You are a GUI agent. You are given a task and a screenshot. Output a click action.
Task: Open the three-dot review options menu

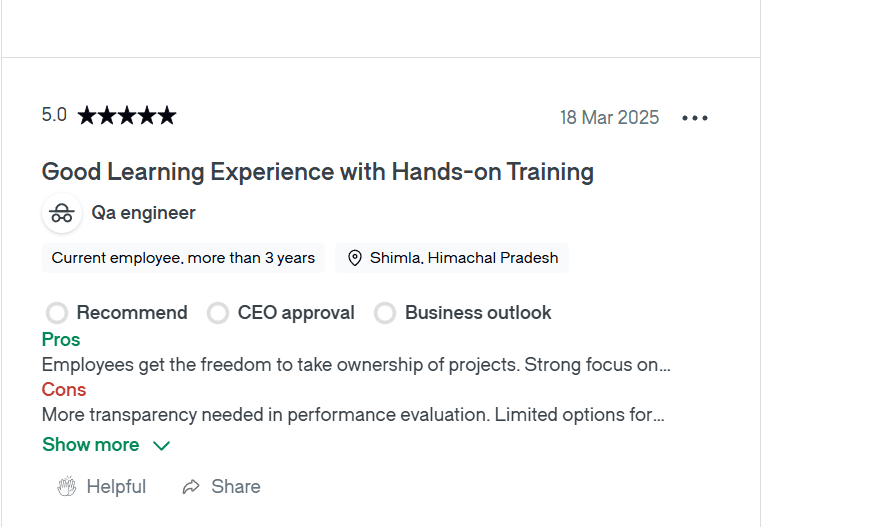[695, 118]
